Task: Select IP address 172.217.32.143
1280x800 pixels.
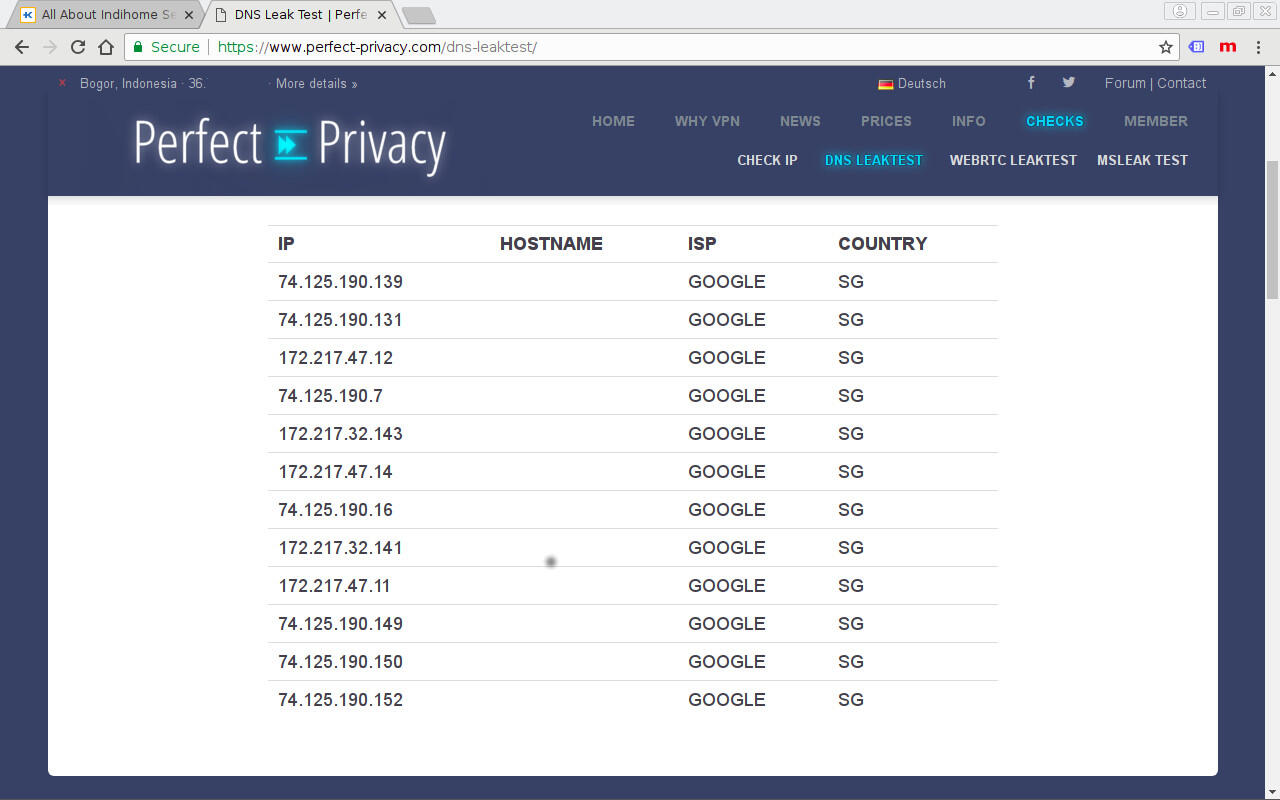Action: (x=340, y=434)
